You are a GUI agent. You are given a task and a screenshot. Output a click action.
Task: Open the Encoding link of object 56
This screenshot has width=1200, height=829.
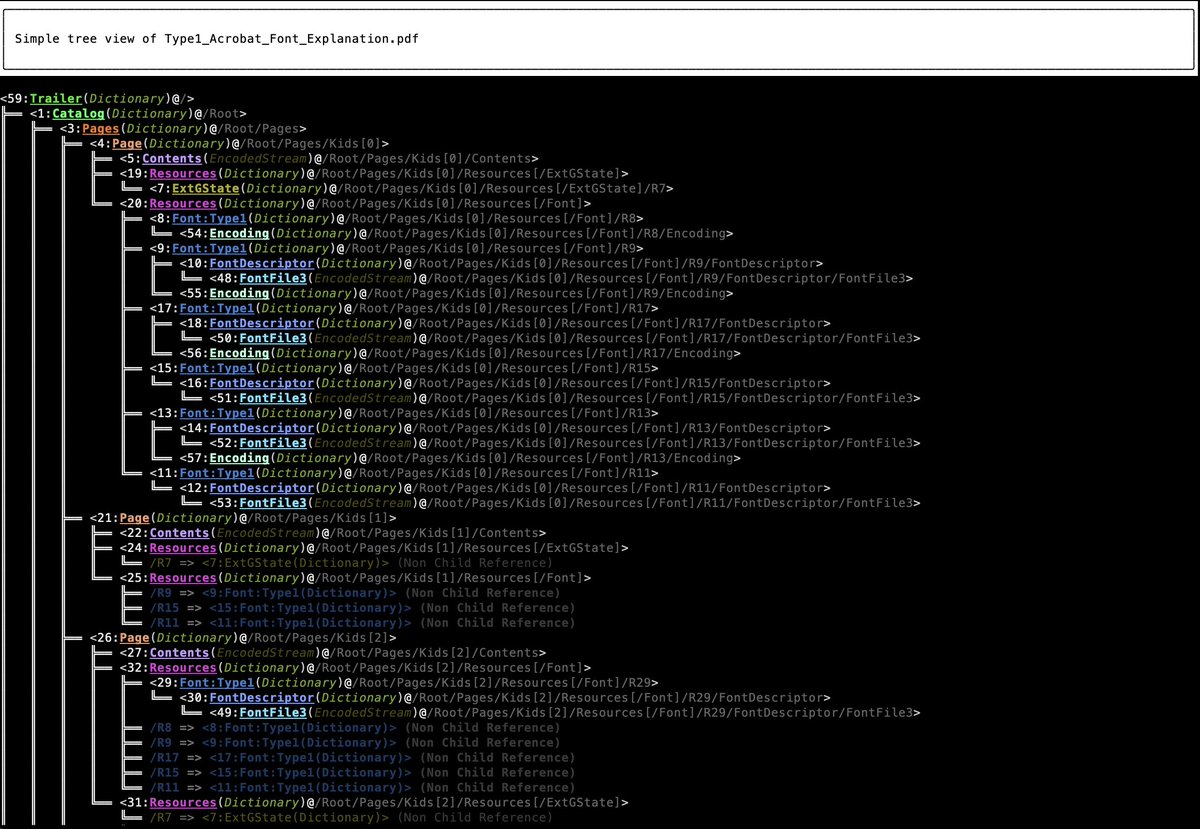pos(239,354)
